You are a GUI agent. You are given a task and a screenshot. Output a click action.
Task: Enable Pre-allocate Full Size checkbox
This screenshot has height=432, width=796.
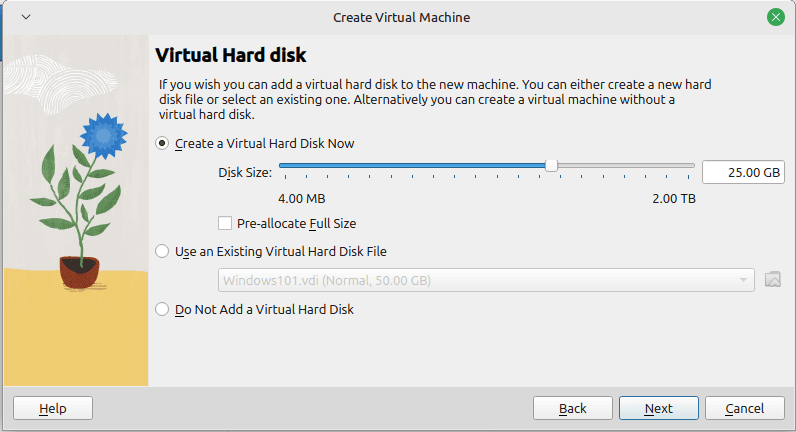[225, 223]
